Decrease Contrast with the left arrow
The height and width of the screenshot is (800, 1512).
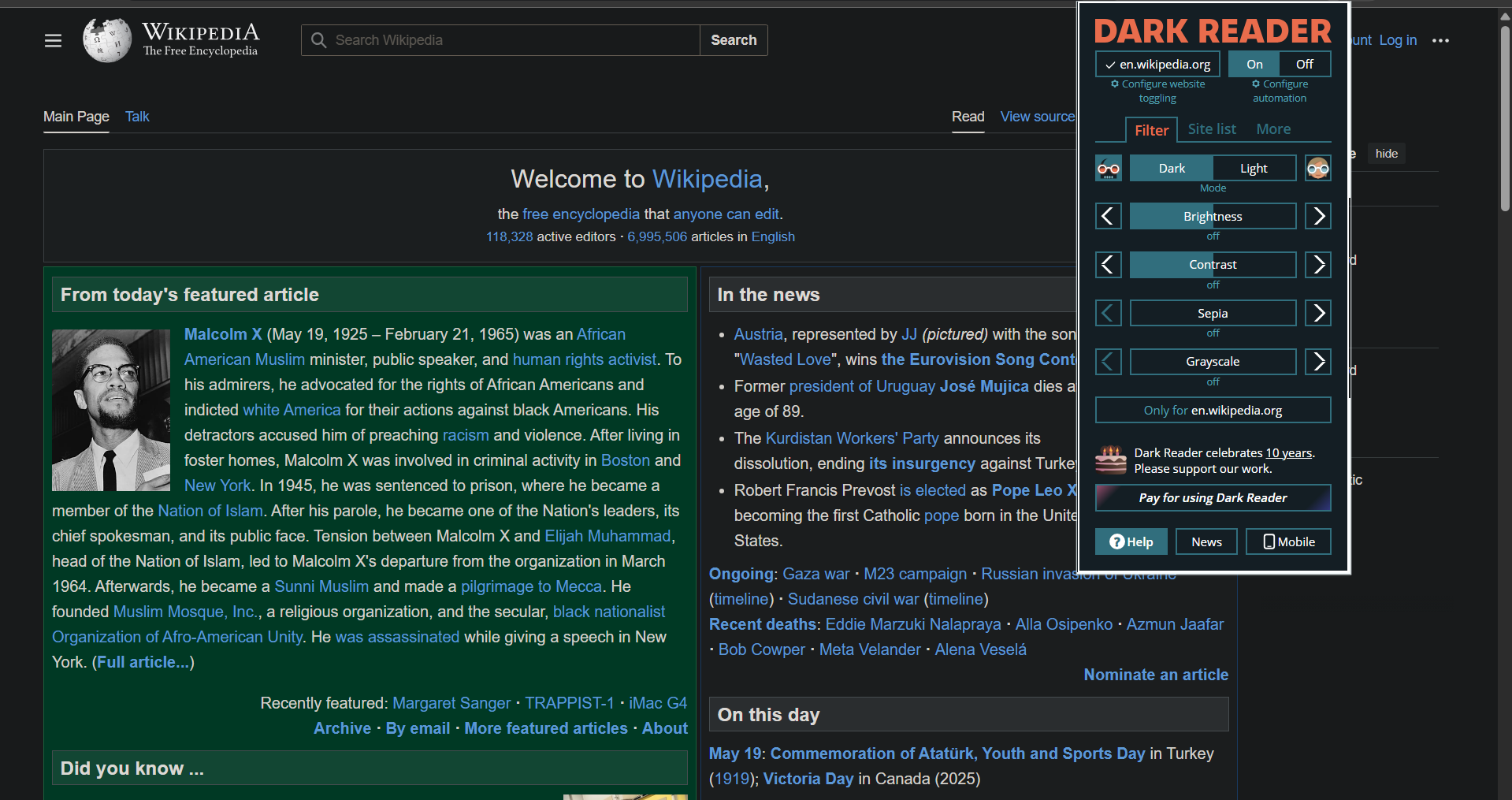[x=1108, y=264]
